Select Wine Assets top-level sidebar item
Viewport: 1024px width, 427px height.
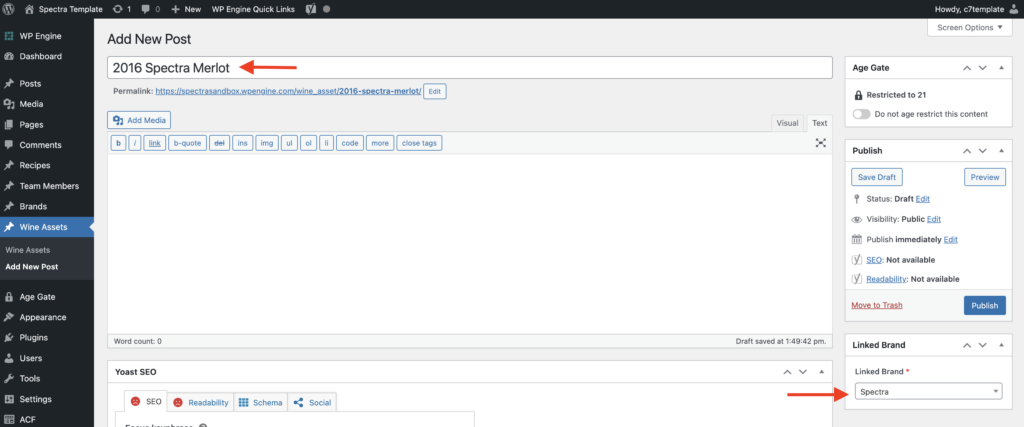47,227
